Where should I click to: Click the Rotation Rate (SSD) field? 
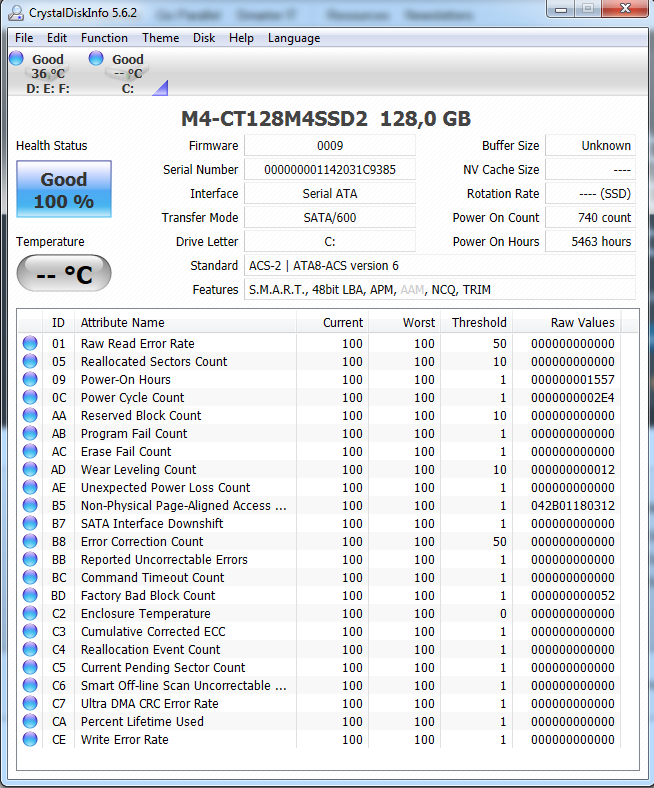pos(590,194)
